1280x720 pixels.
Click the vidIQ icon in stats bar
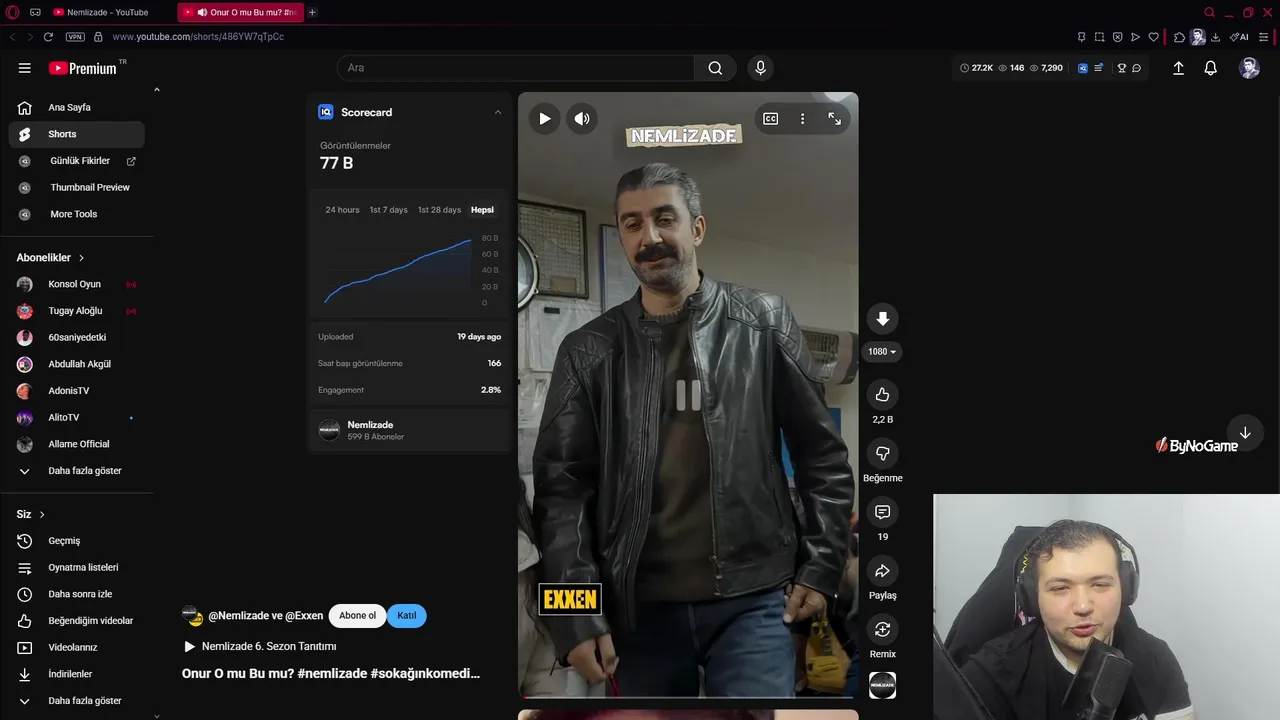(x=1082, y=68)
